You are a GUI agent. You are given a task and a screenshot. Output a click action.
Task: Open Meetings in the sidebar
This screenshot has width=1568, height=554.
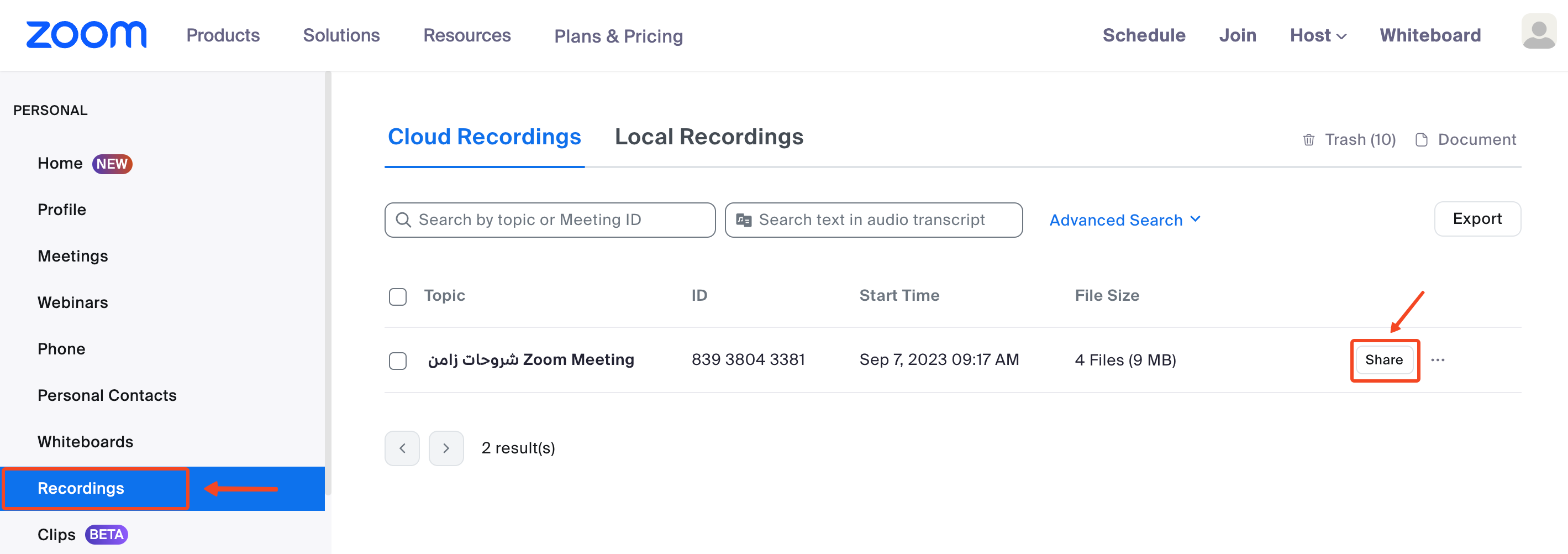coord(72,256)
